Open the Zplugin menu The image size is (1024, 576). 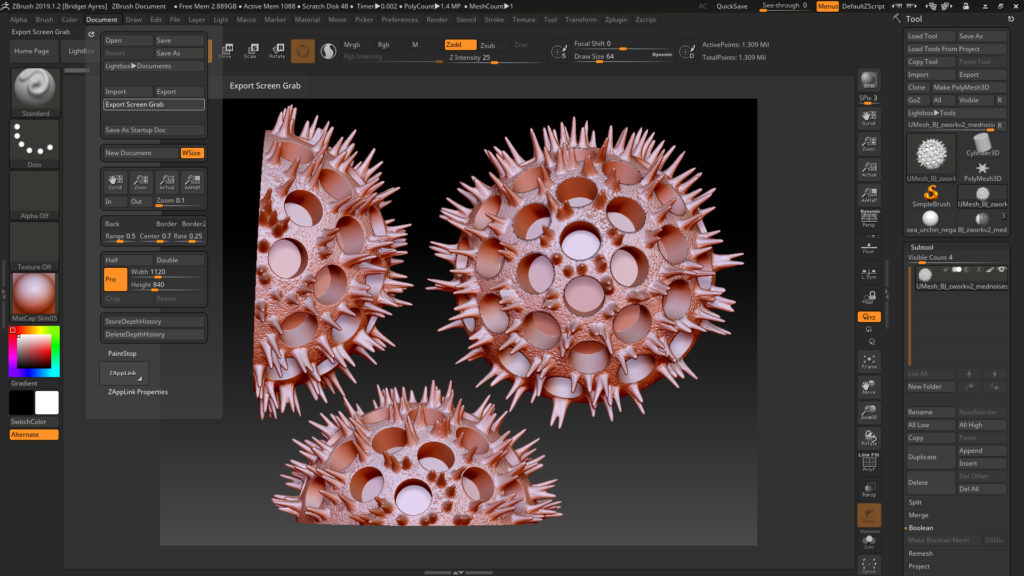(x=616, y=20)
